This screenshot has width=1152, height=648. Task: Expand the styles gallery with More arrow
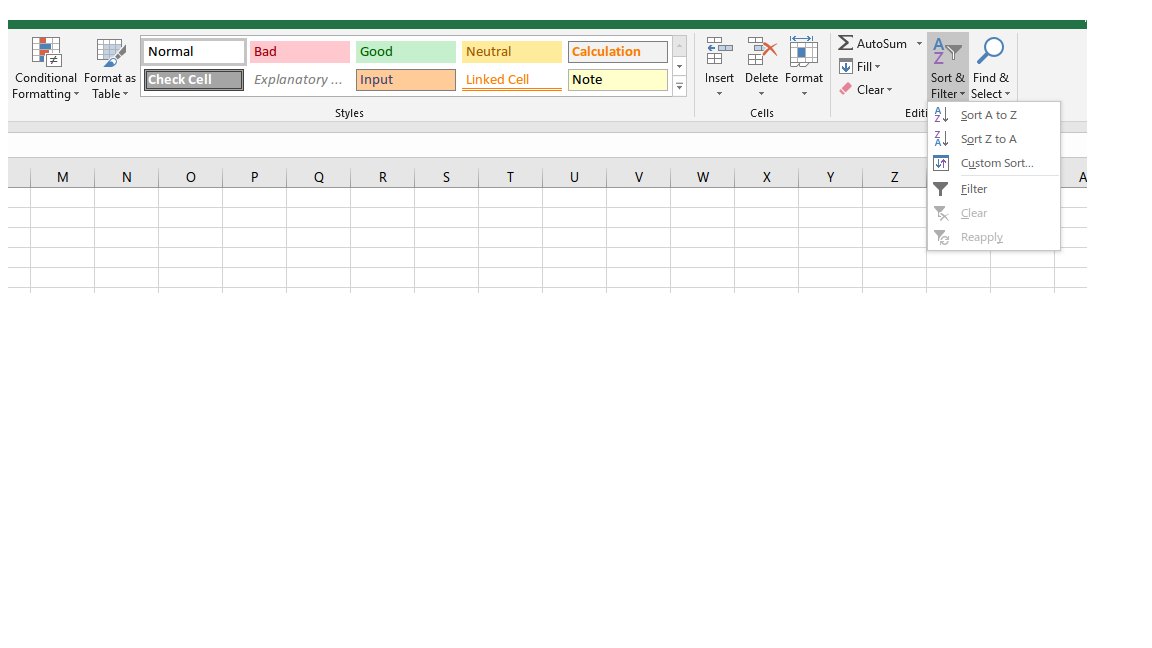[x=679, y=86]
